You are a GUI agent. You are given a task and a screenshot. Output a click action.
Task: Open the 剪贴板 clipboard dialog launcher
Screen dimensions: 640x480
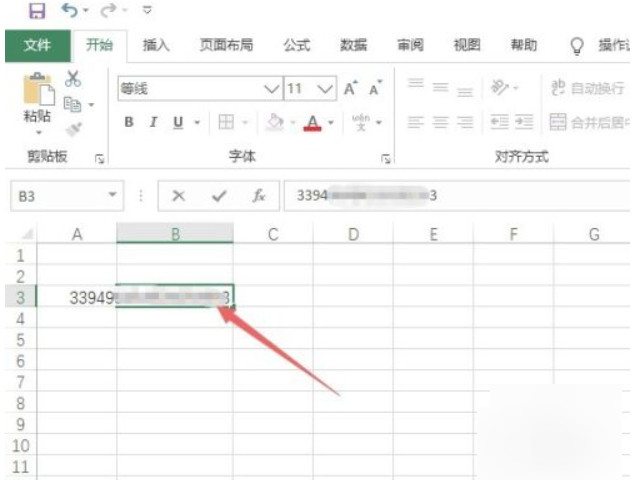coord(99,159)
